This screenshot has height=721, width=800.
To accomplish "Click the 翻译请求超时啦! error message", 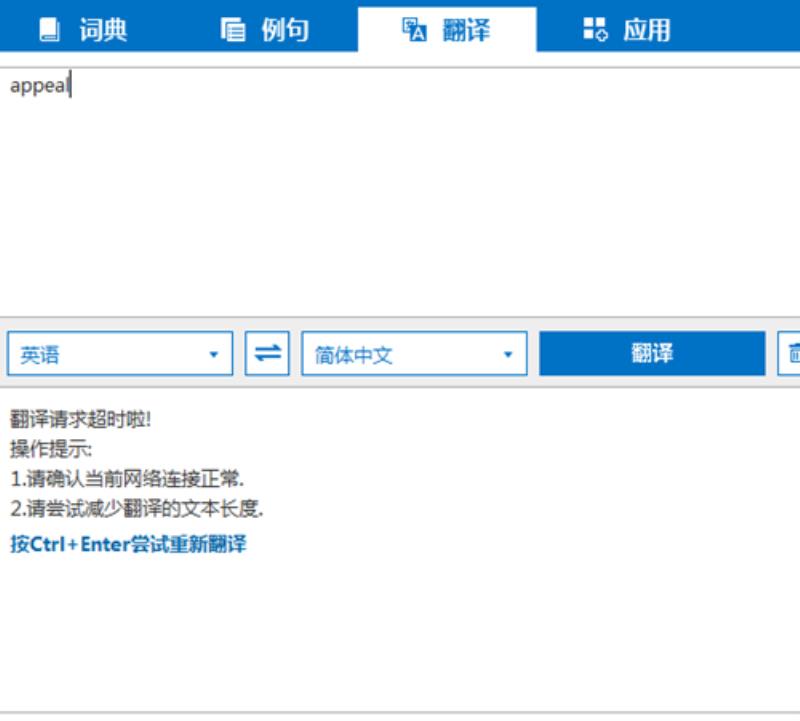I will 81,419.
